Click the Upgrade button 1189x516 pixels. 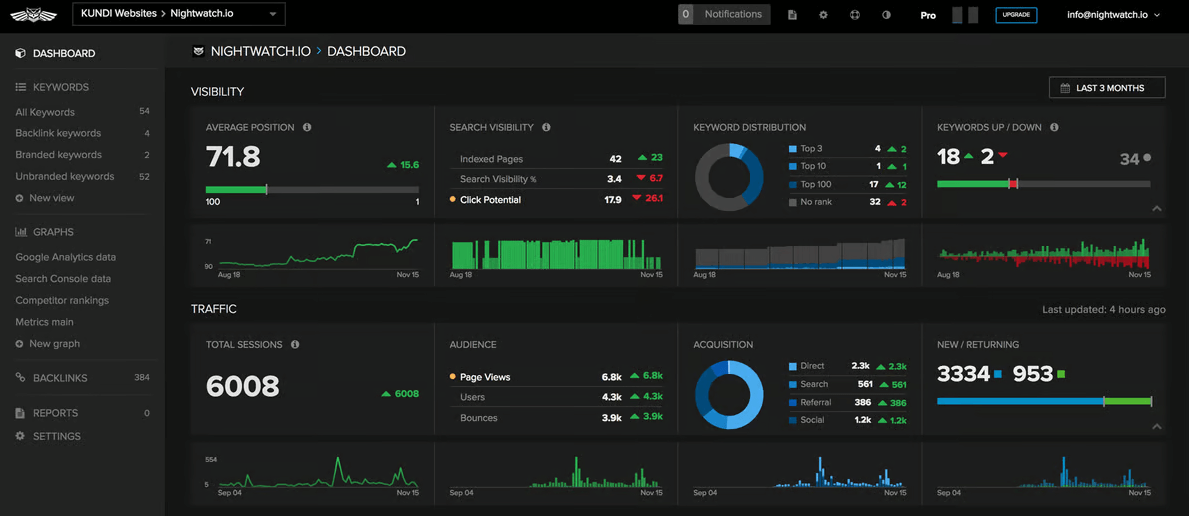1016,14
